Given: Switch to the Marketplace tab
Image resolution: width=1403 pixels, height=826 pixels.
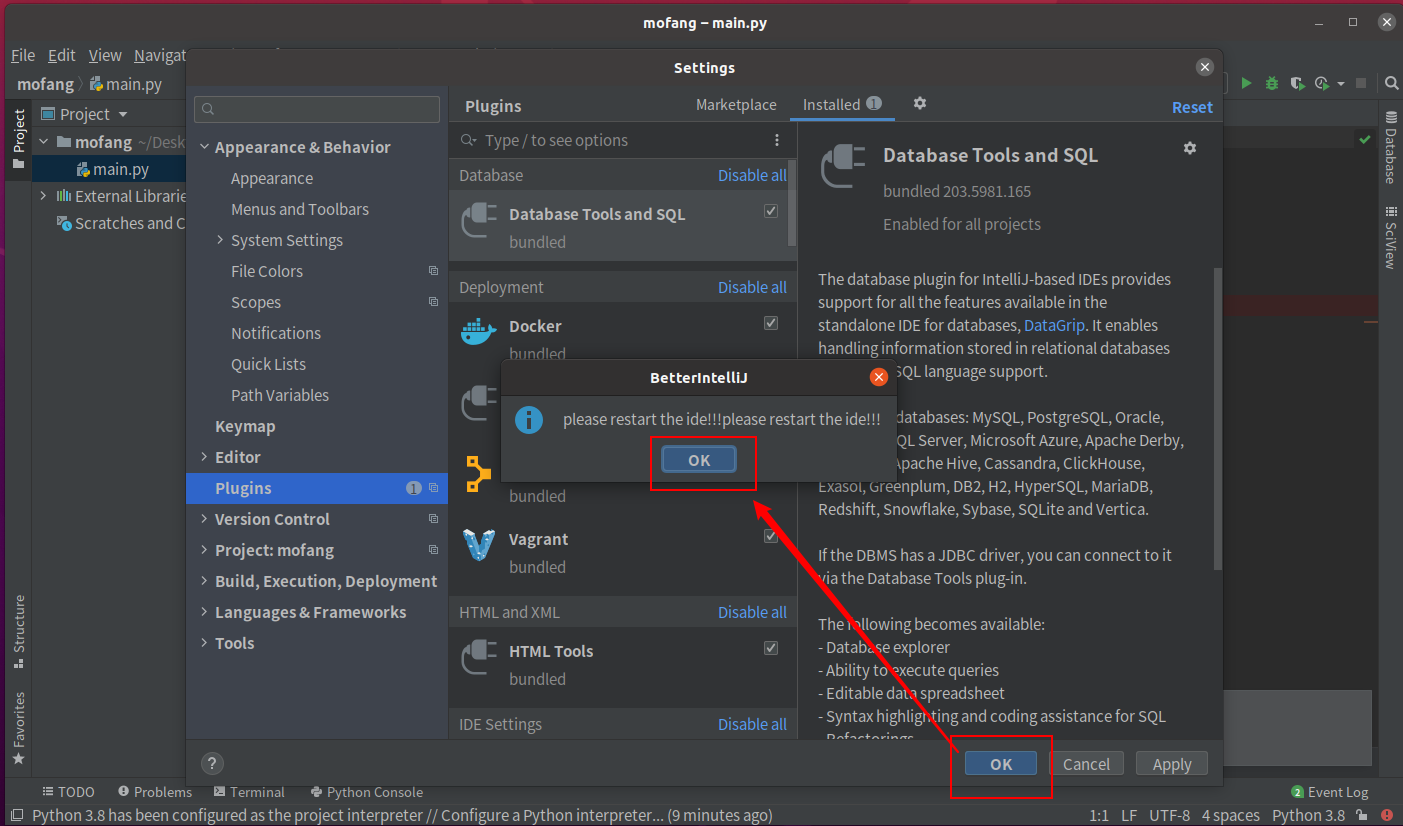Looking at the screenshot, I should pos(736,104).
